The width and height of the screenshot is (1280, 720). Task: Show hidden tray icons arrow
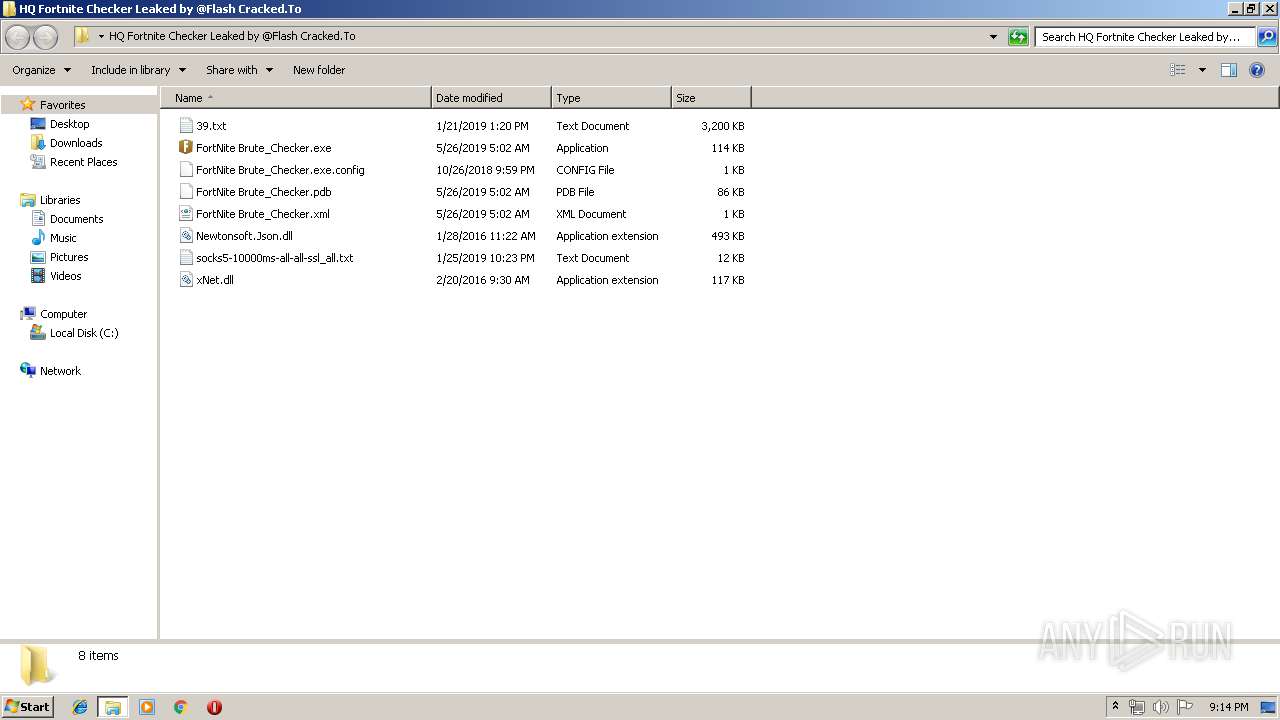[x=1115, y=707]
